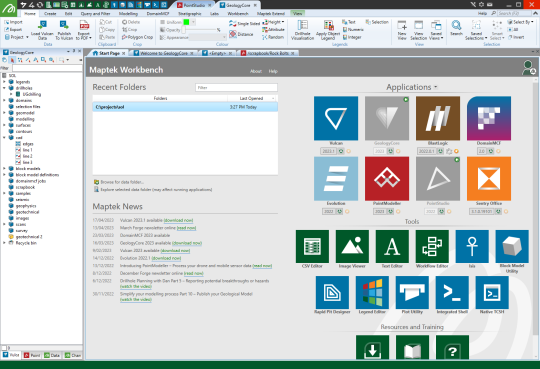Expand the legends tree node
Viewport: 540px width, 369px height.
point(4,82)
